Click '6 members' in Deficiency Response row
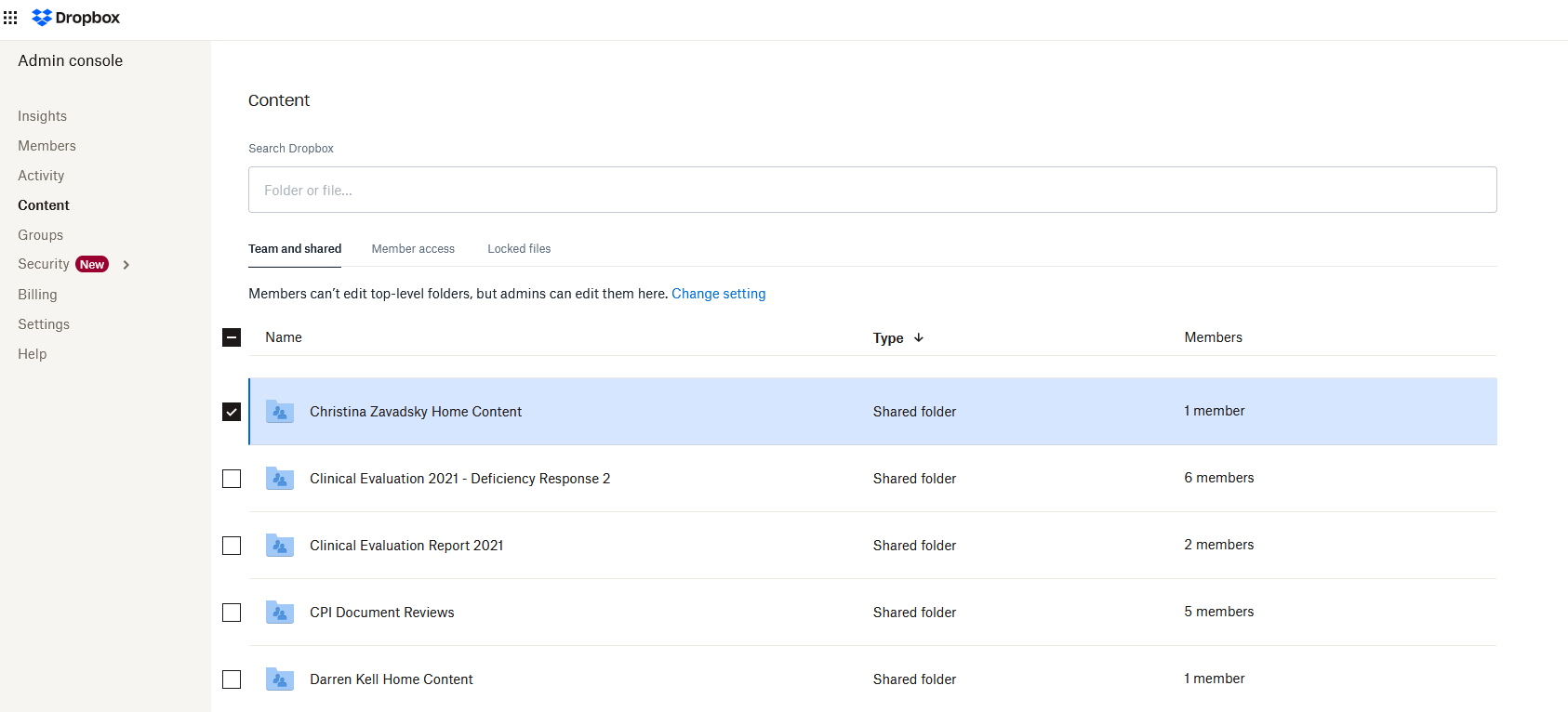 point(1219,478)
